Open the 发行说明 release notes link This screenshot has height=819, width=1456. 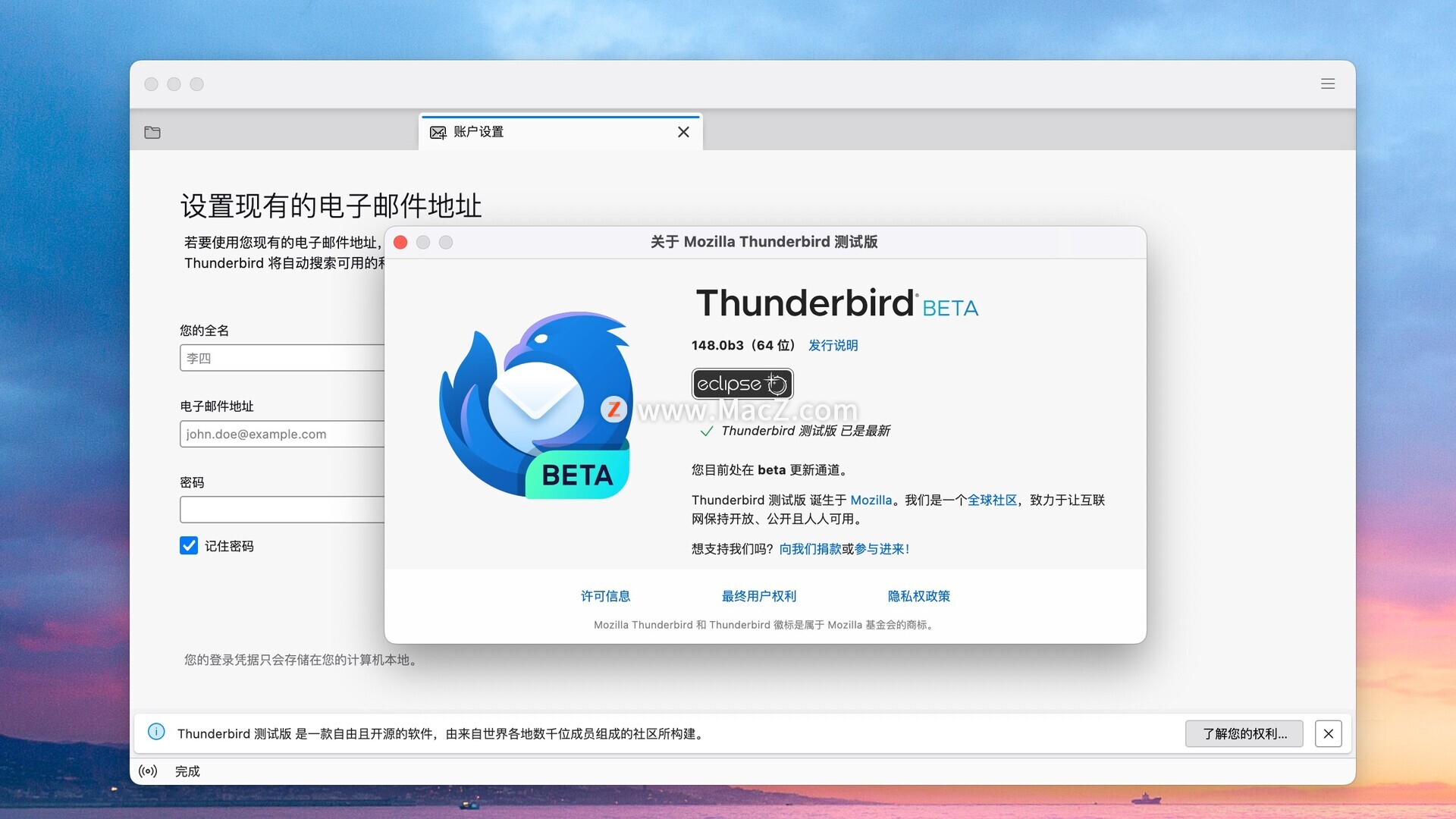pyautogui.click(x=833, y=345)
